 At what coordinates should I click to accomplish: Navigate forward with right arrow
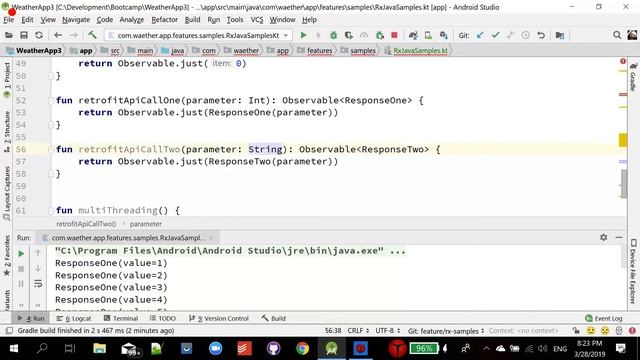tap(73, 36)
